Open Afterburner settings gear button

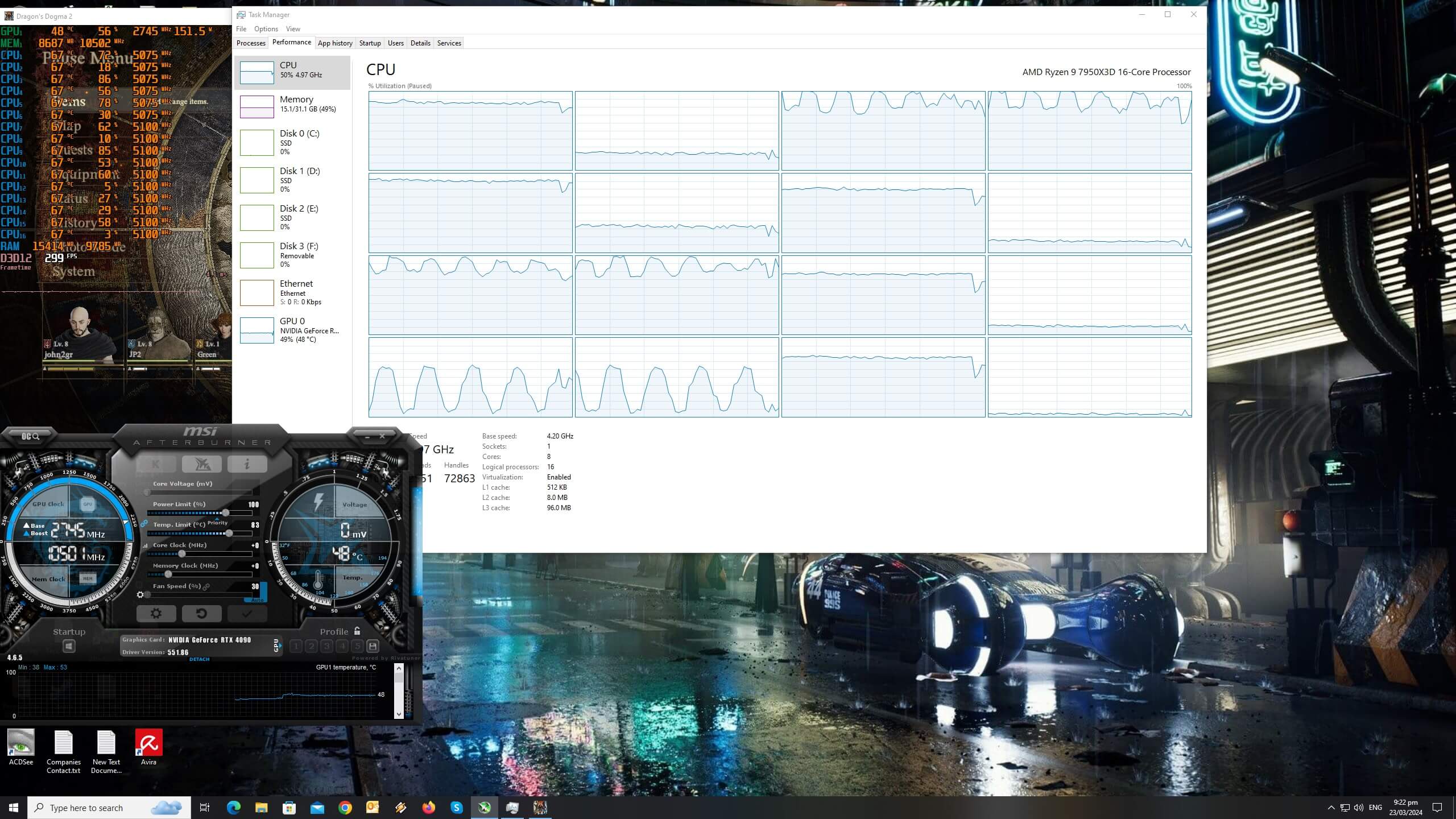(x=156, y=614)
